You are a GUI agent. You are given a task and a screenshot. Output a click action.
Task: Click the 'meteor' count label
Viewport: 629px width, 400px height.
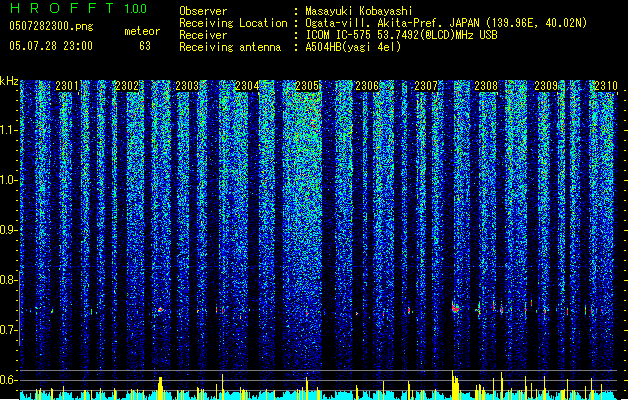(142, 31)
